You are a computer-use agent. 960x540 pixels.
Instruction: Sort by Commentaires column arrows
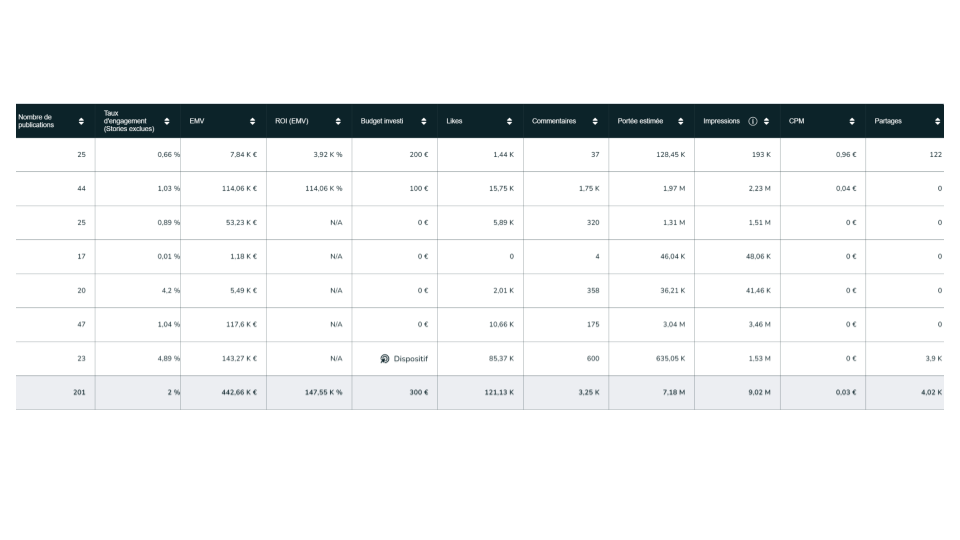[x=595, y=121]
